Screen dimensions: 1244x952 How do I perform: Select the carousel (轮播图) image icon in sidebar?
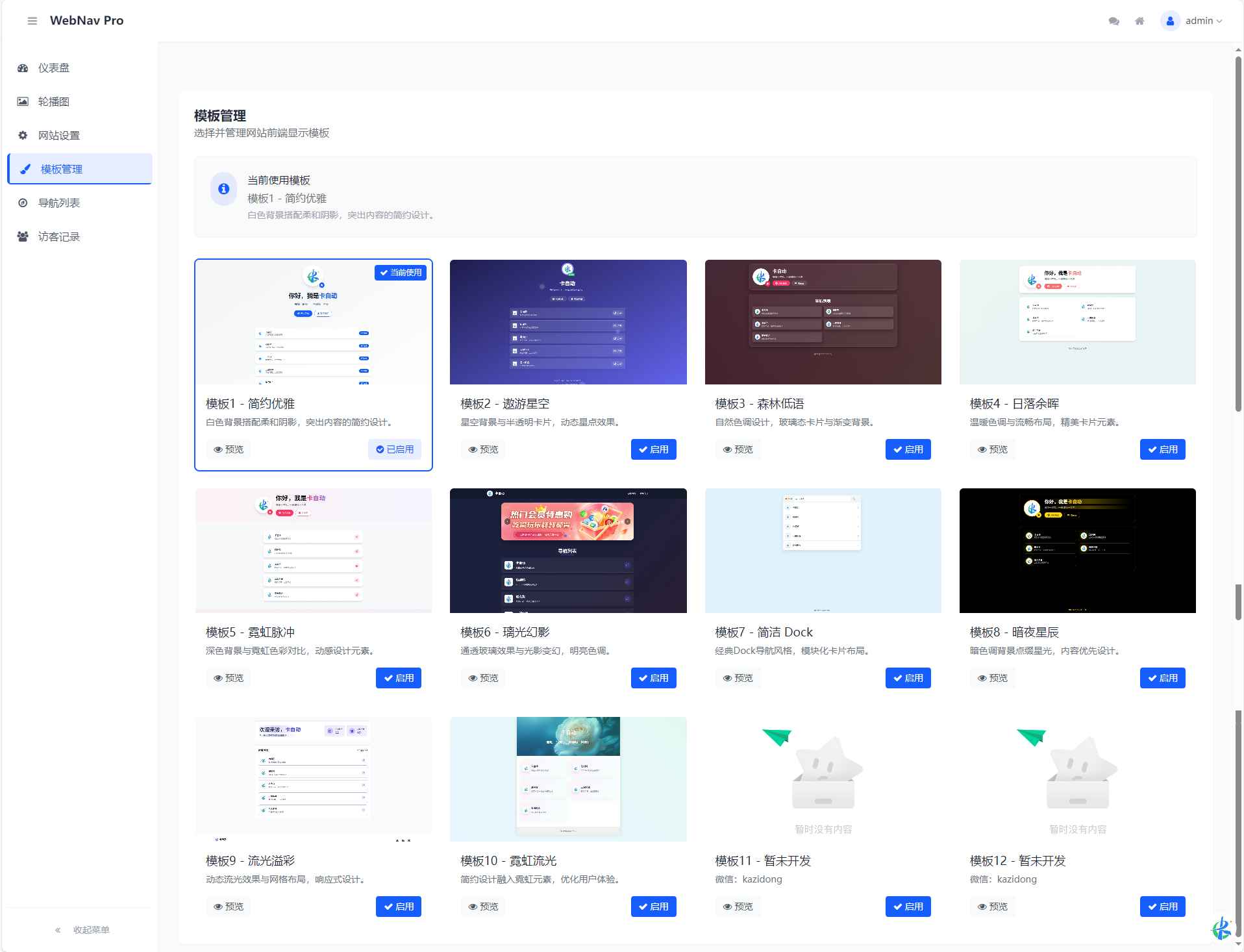pyautogui.click(x=23, y=101)
